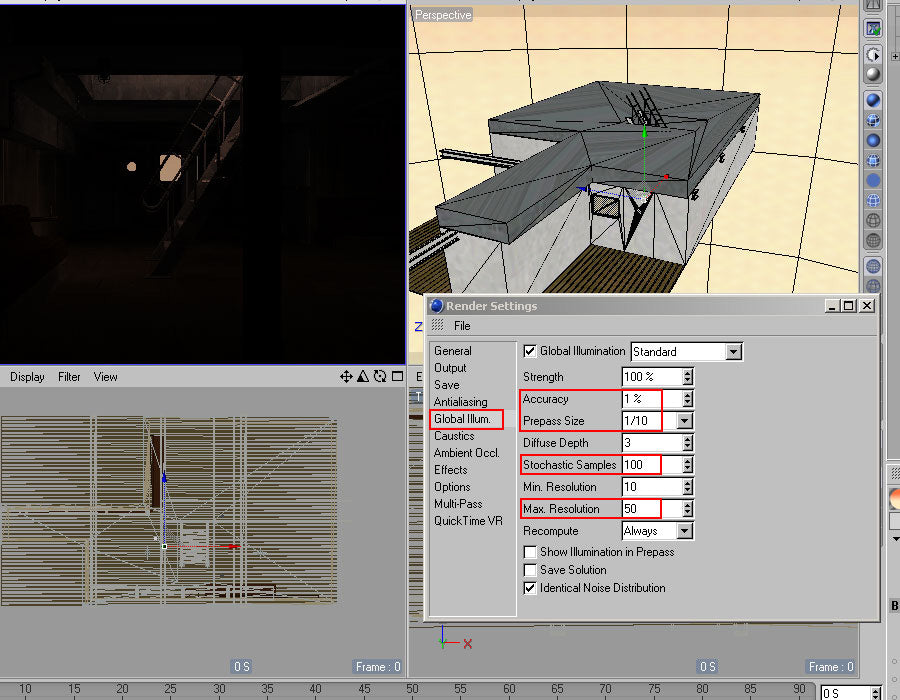Click the icon with green checkmark on right toolbar
Screen dimensions: 900x700
pos(872,28)
